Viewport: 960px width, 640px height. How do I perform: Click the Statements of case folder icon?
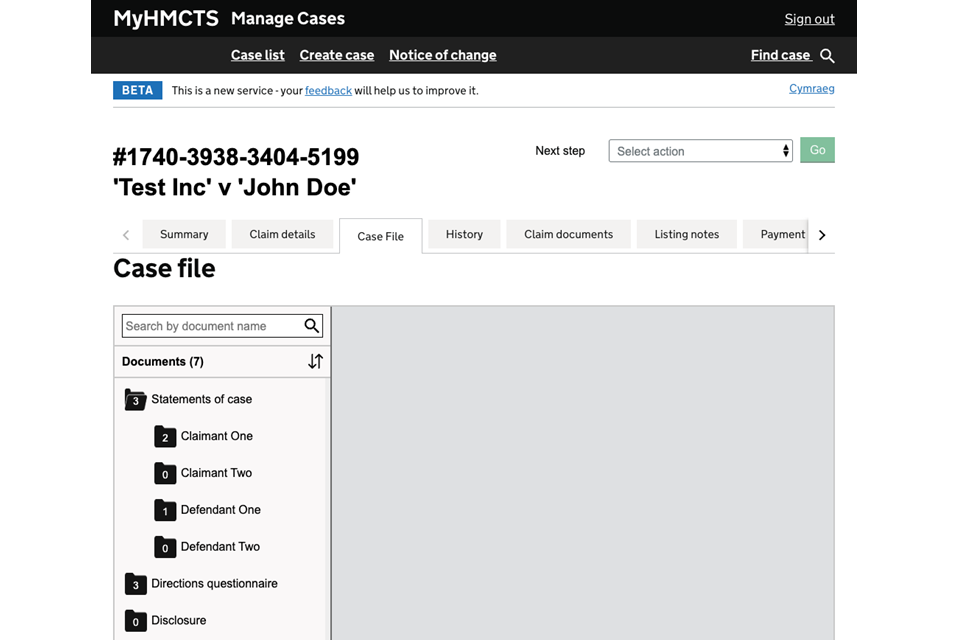(135, 400)
